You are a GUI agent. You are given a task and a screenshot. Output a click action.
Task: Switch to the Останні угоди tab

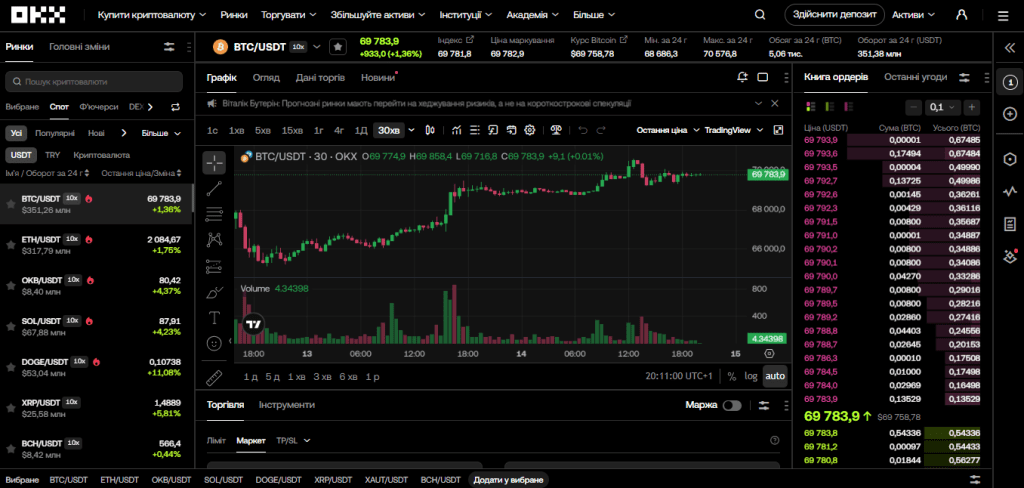click(915, 77)
